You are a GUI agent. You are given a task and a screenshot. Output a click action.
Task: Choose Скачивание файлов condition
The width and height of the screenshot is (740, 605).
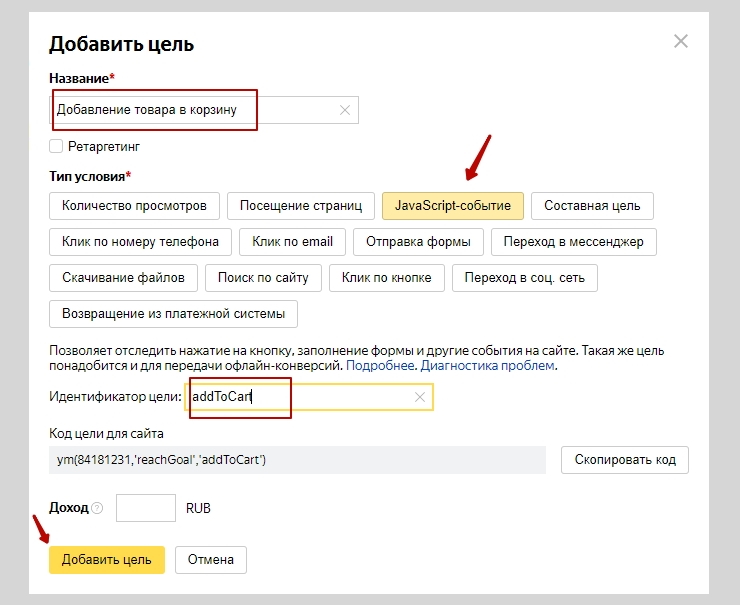tap(123, 278)
